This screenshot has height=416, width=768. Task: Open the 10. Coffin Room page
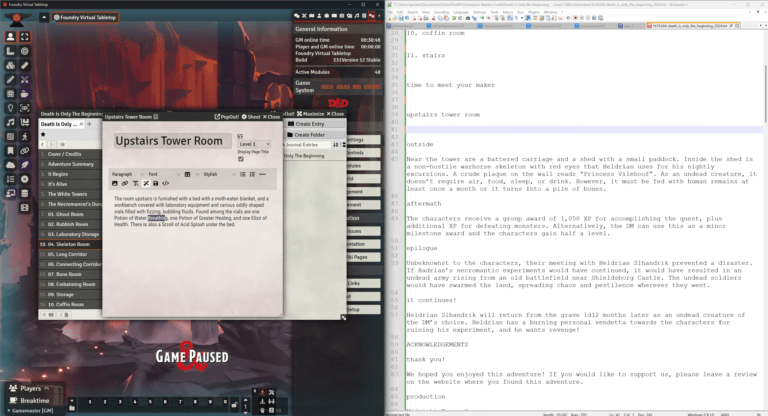[70, 304]
